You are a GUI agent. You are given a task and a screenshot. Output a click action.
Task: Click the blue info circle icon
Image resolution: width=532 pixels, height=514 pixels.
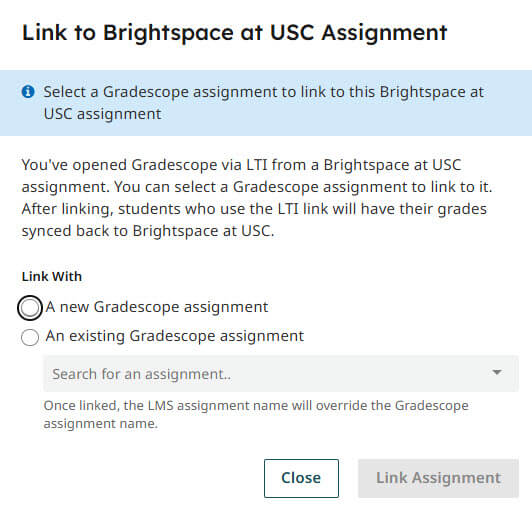[28, 92]
